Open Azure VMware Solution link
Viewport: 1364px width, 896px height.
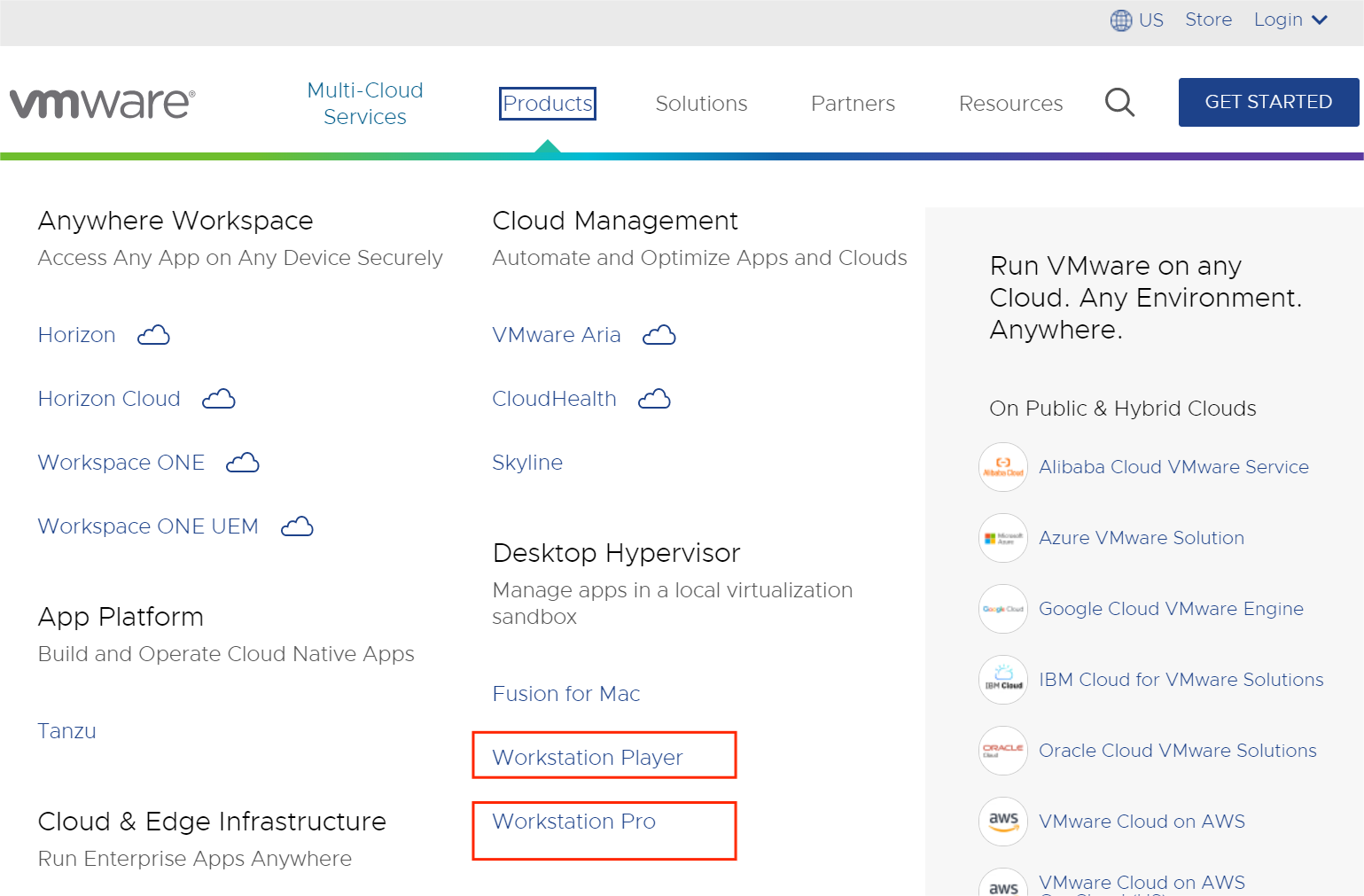(x=1142, y=538)
